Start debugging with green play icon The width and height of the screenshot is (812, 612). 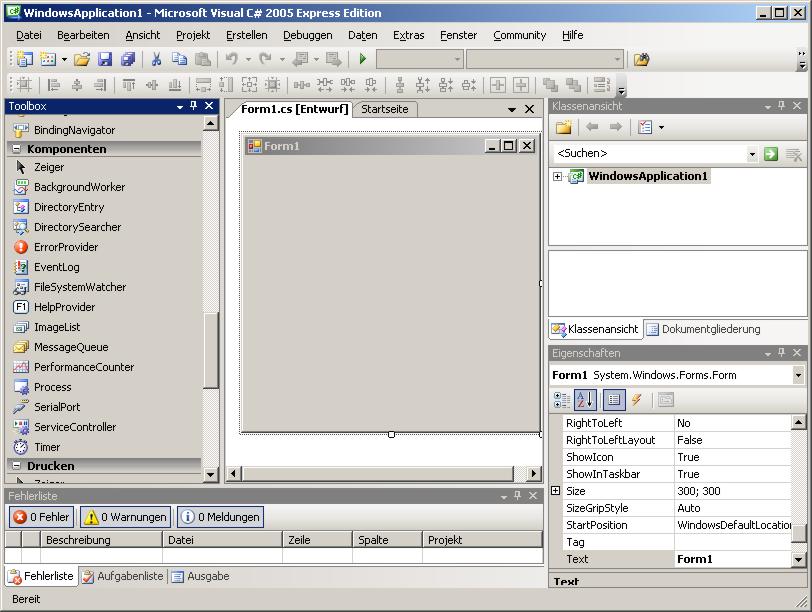pos(362,59)
